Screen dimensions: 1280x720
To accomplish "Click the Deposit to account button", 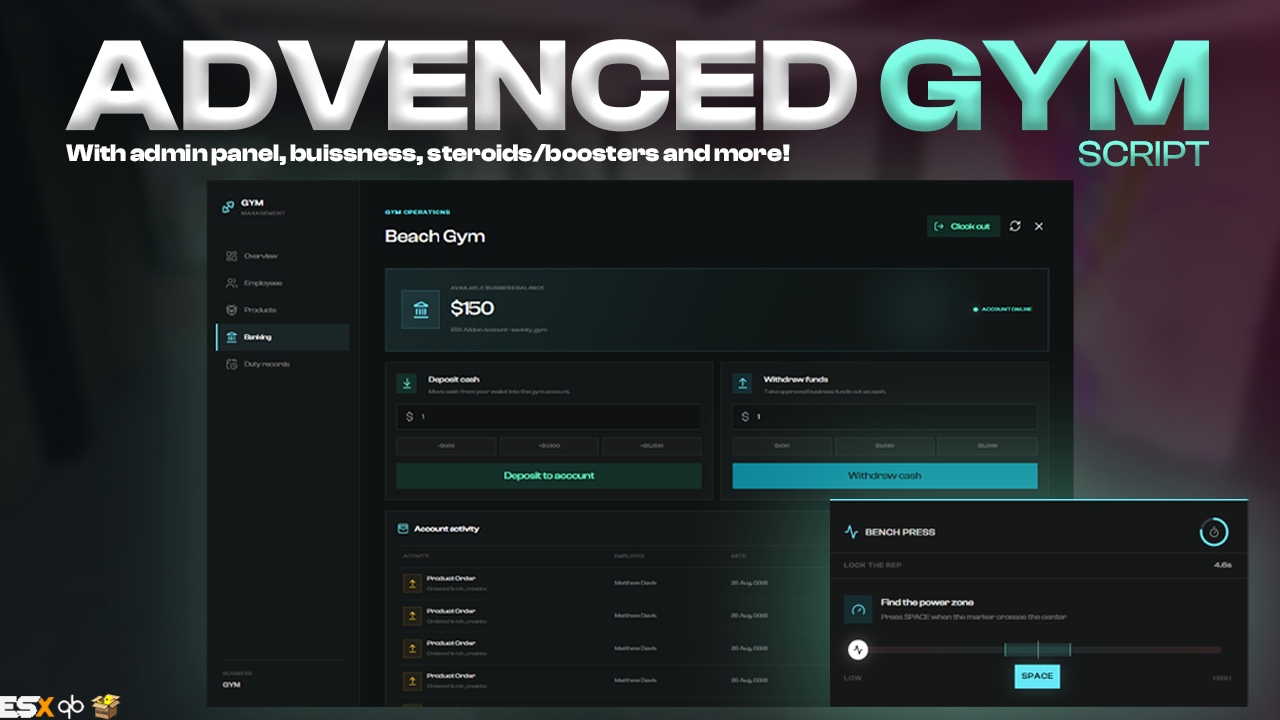I will [549, 476].
